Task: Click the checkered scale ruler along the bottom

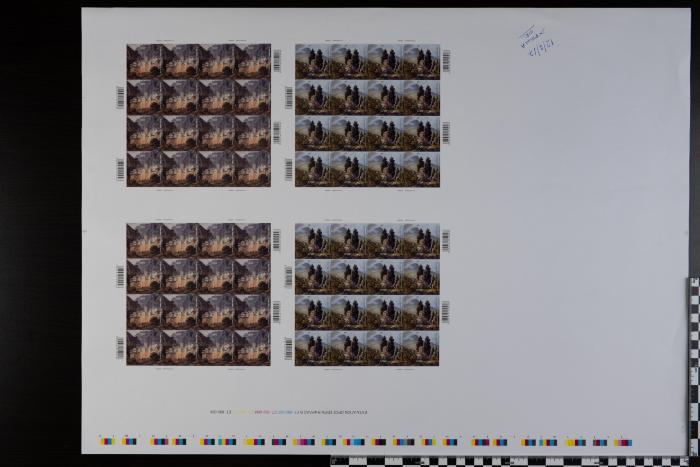Action: pyautogui.click(x=513, y=461)
